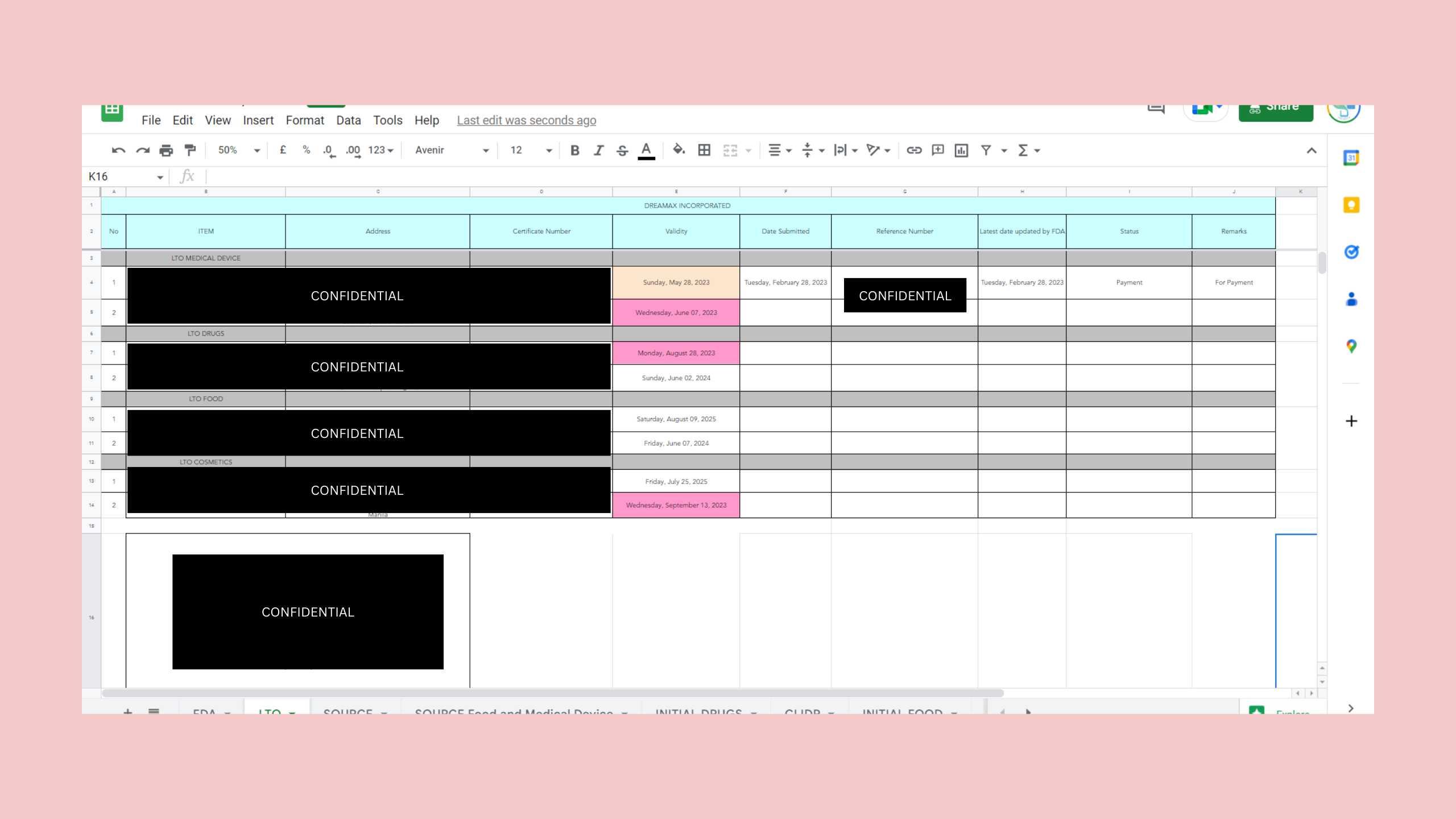
Task: Open the Borders tool
Action: tap(704, 150)
